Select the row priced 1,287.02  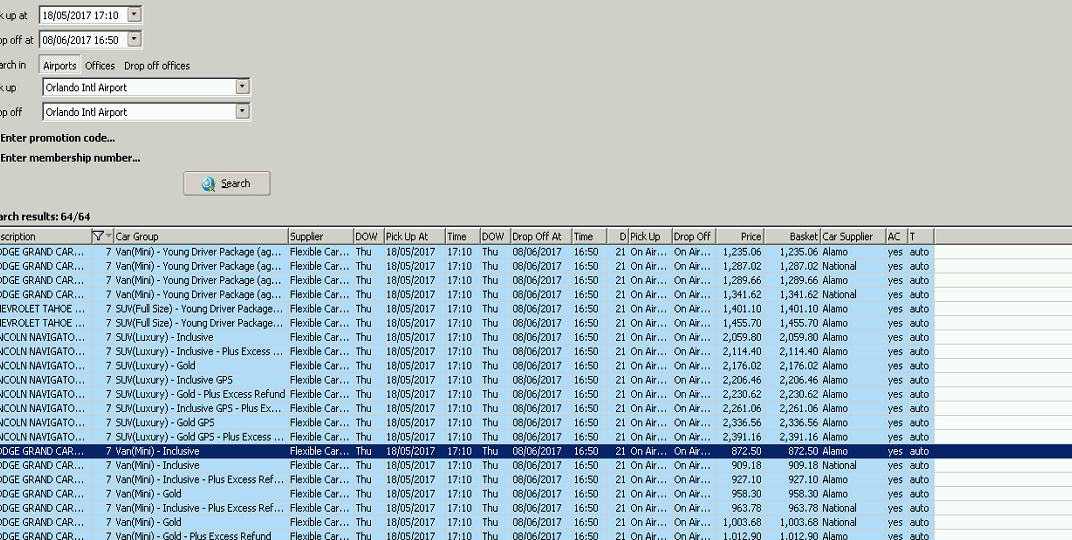point(467,266)
